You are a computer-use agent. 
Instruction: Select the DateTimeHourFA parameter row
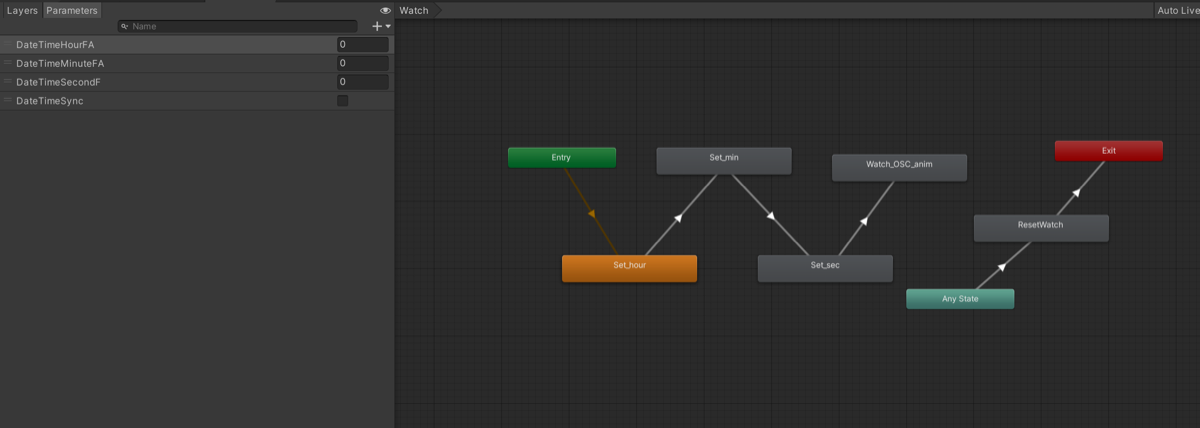point(196,45)
